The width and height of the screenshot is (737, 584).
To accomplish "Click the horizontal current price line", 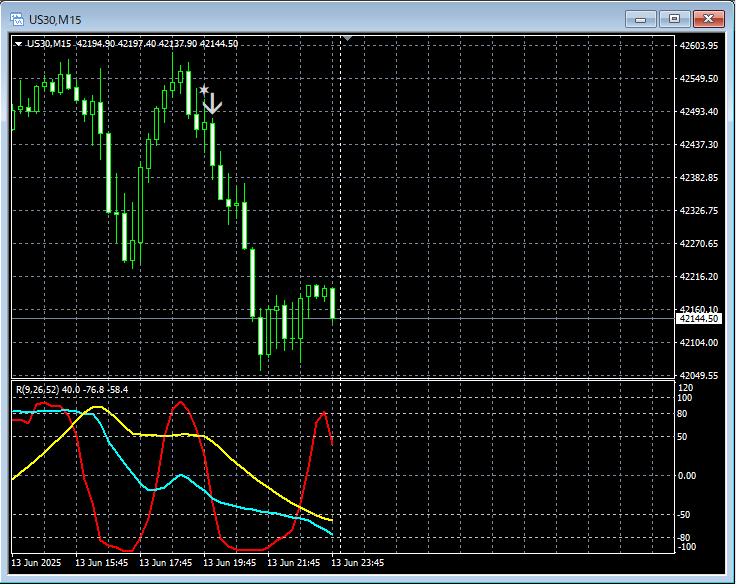I will coord(343,318).
